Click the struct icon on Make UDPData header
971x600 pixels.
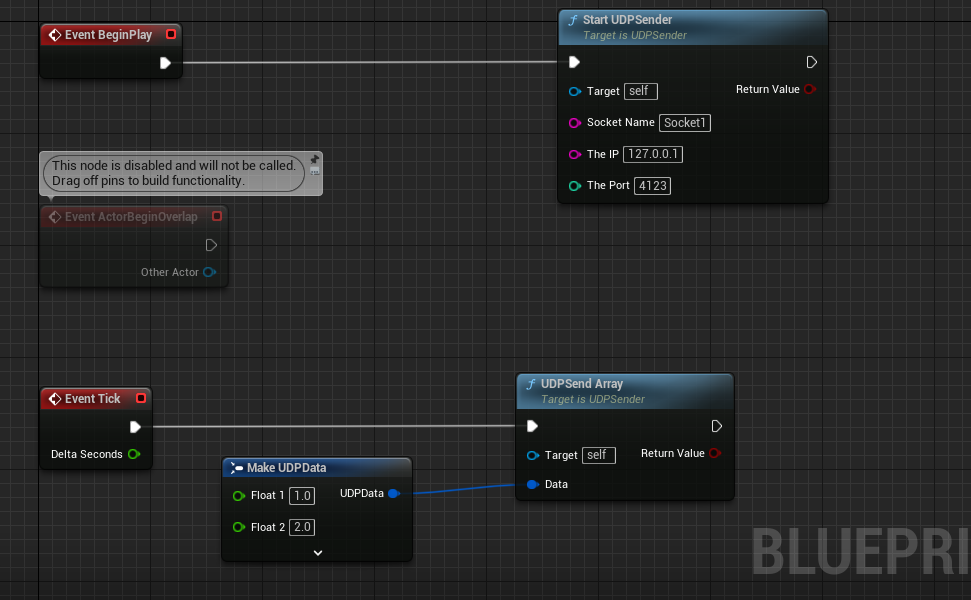[236, 467]
